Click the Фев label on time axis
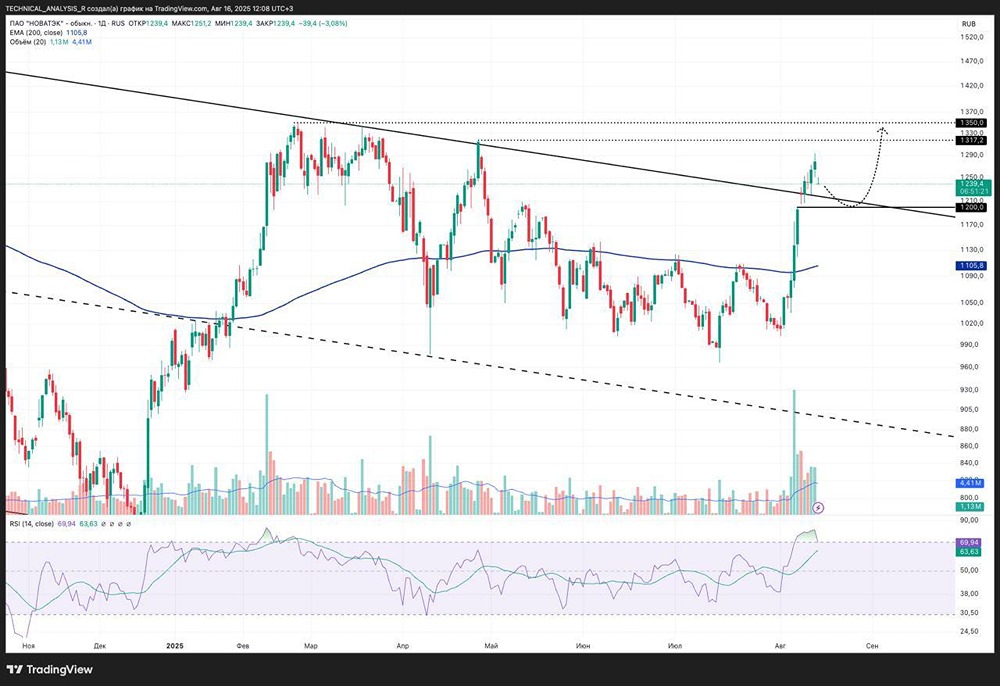 [242, 646]
